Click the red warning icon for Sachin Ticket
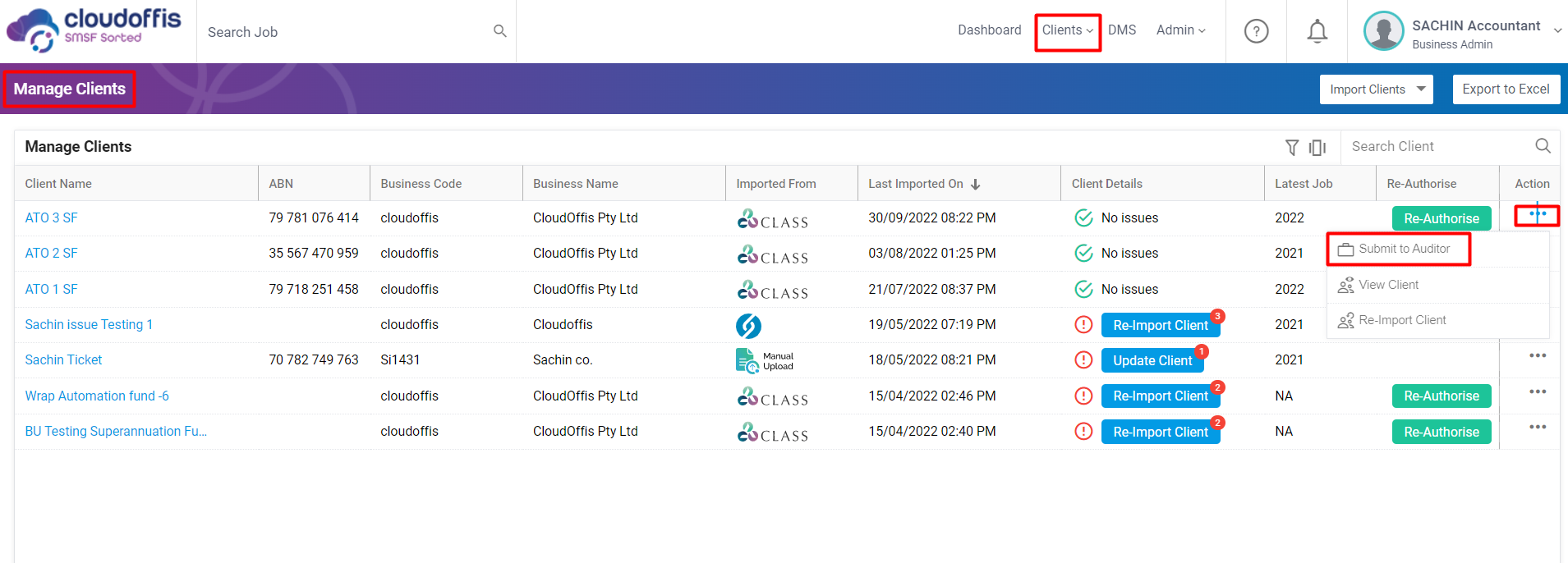Image resolution: width=1568 pixels, height=563 pixels. pyautogui.click(x=1083, y=360)
